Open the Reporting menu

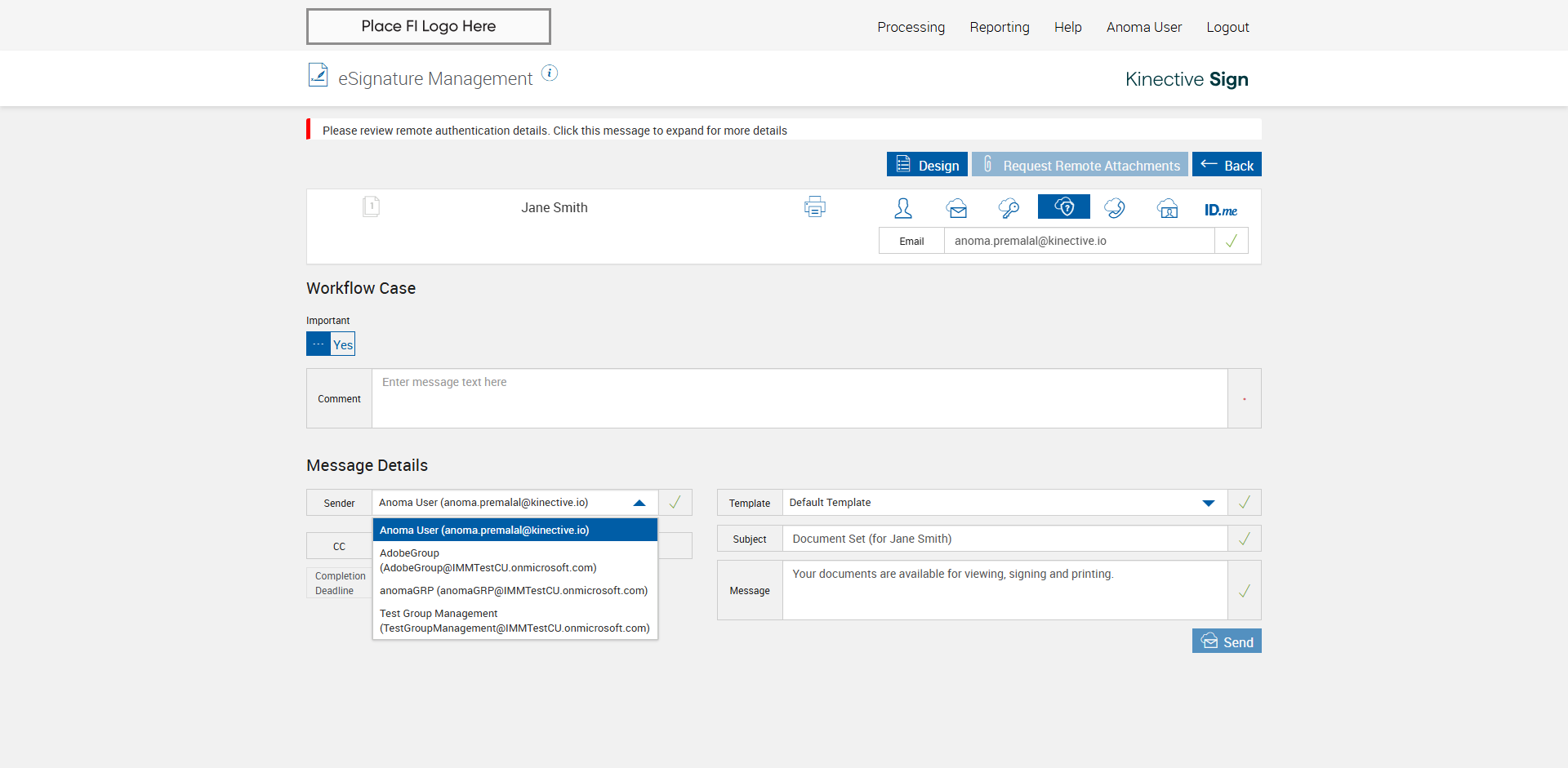pyautogui.click(x=999, y=27)
